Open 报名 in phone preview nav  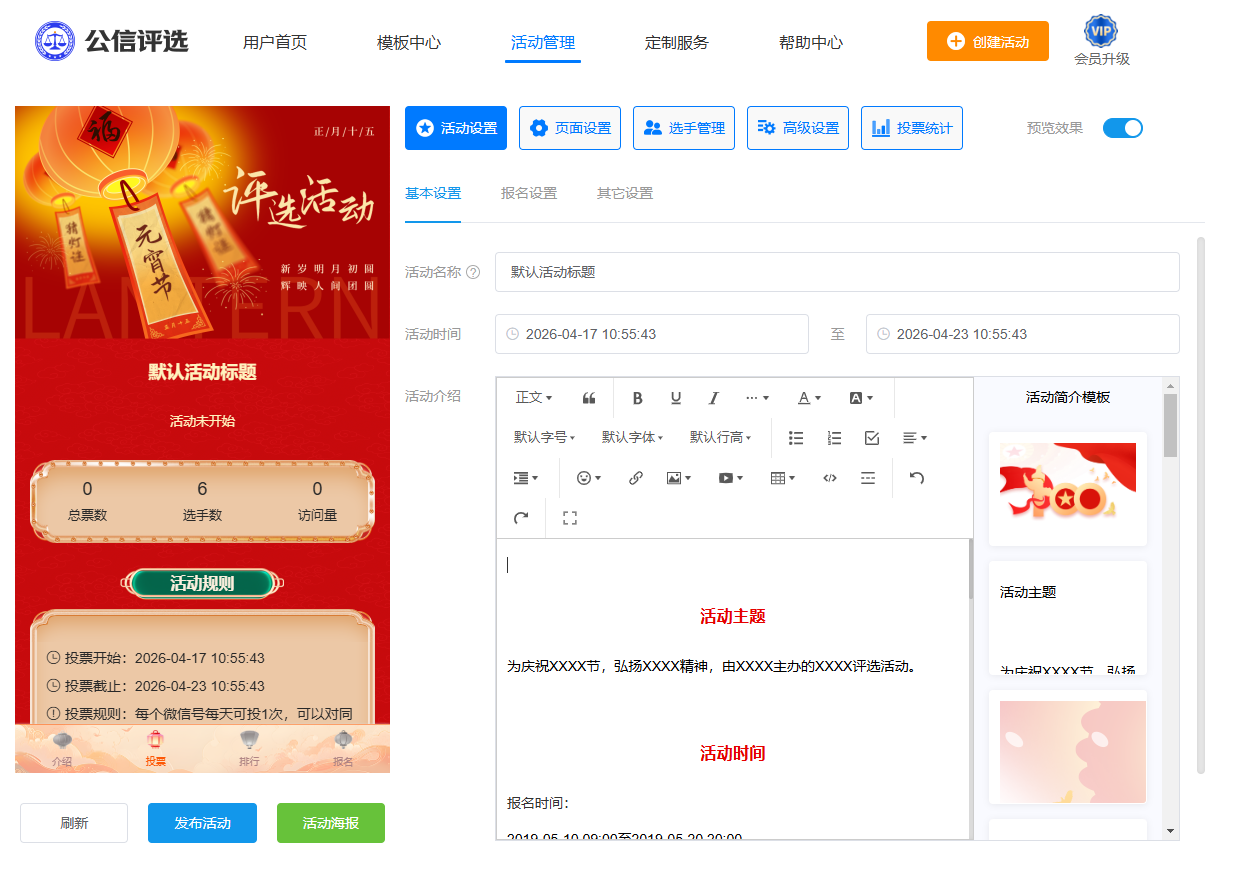click(343, 749)
